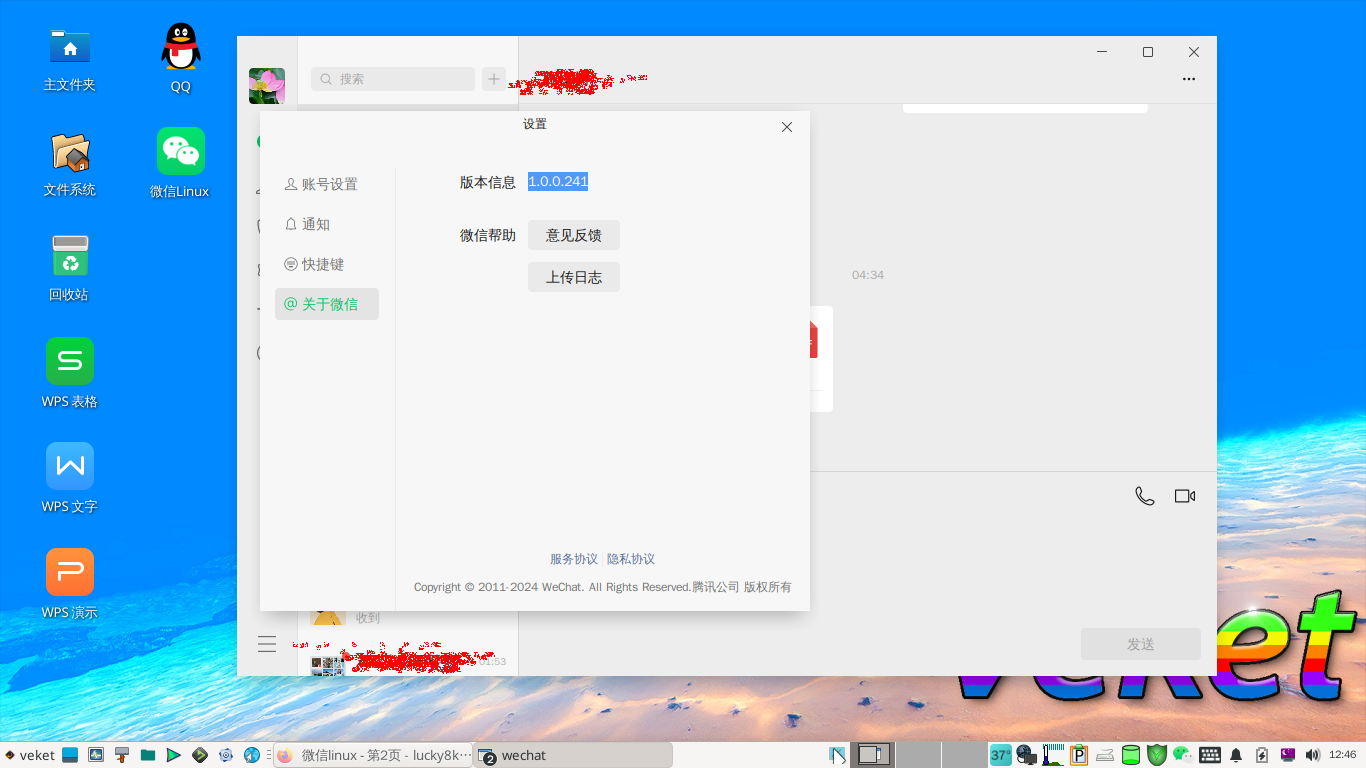The width and height of the screenshot is (1366, 768).
Task: Click the purple night-mode monitor tray icon
Action: [1288, 755]
